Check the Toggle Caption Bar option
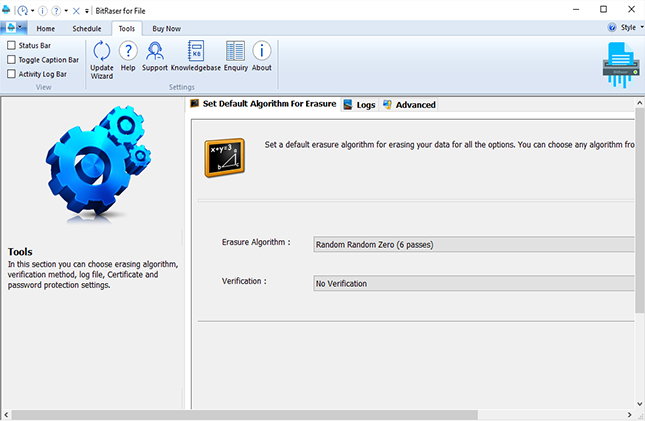The width and height of the screenshot is (645, 421). [12, 60]
